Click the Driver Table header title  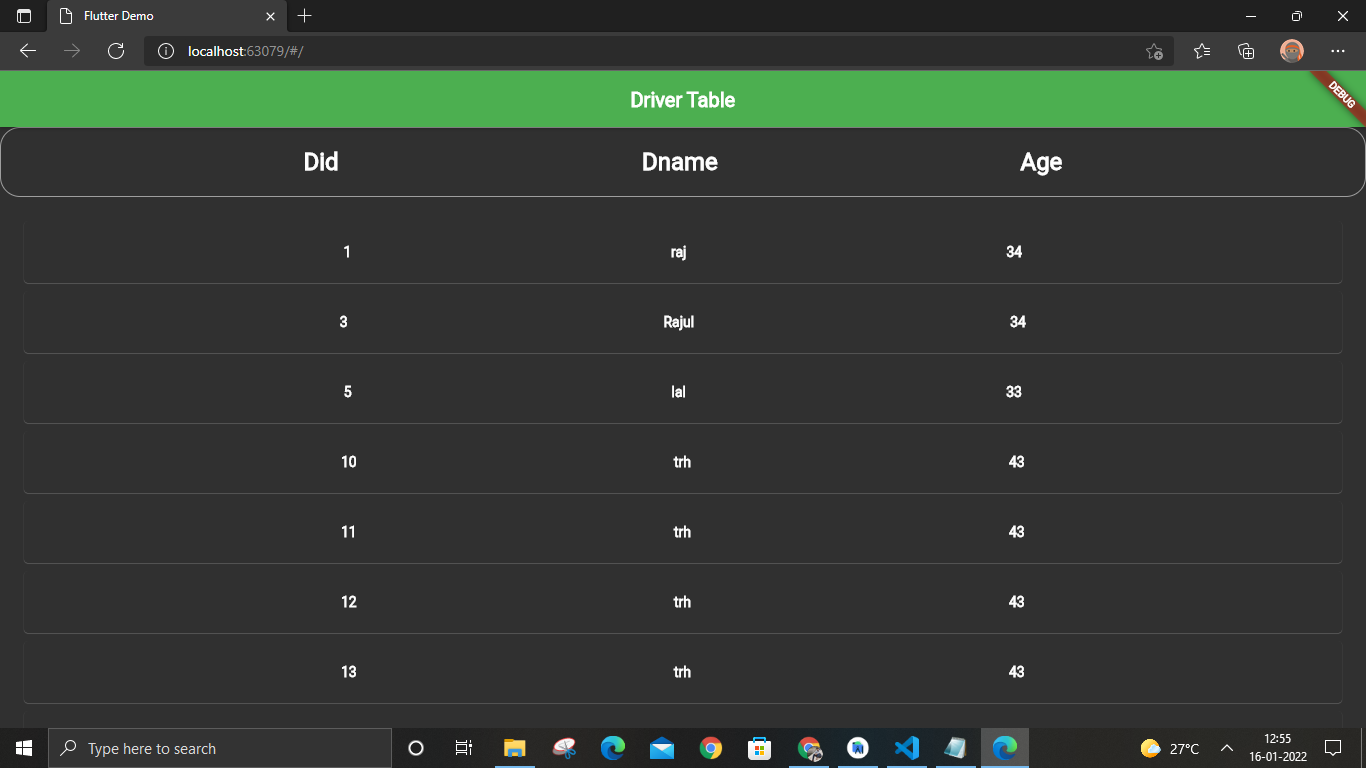pos(683,100)
